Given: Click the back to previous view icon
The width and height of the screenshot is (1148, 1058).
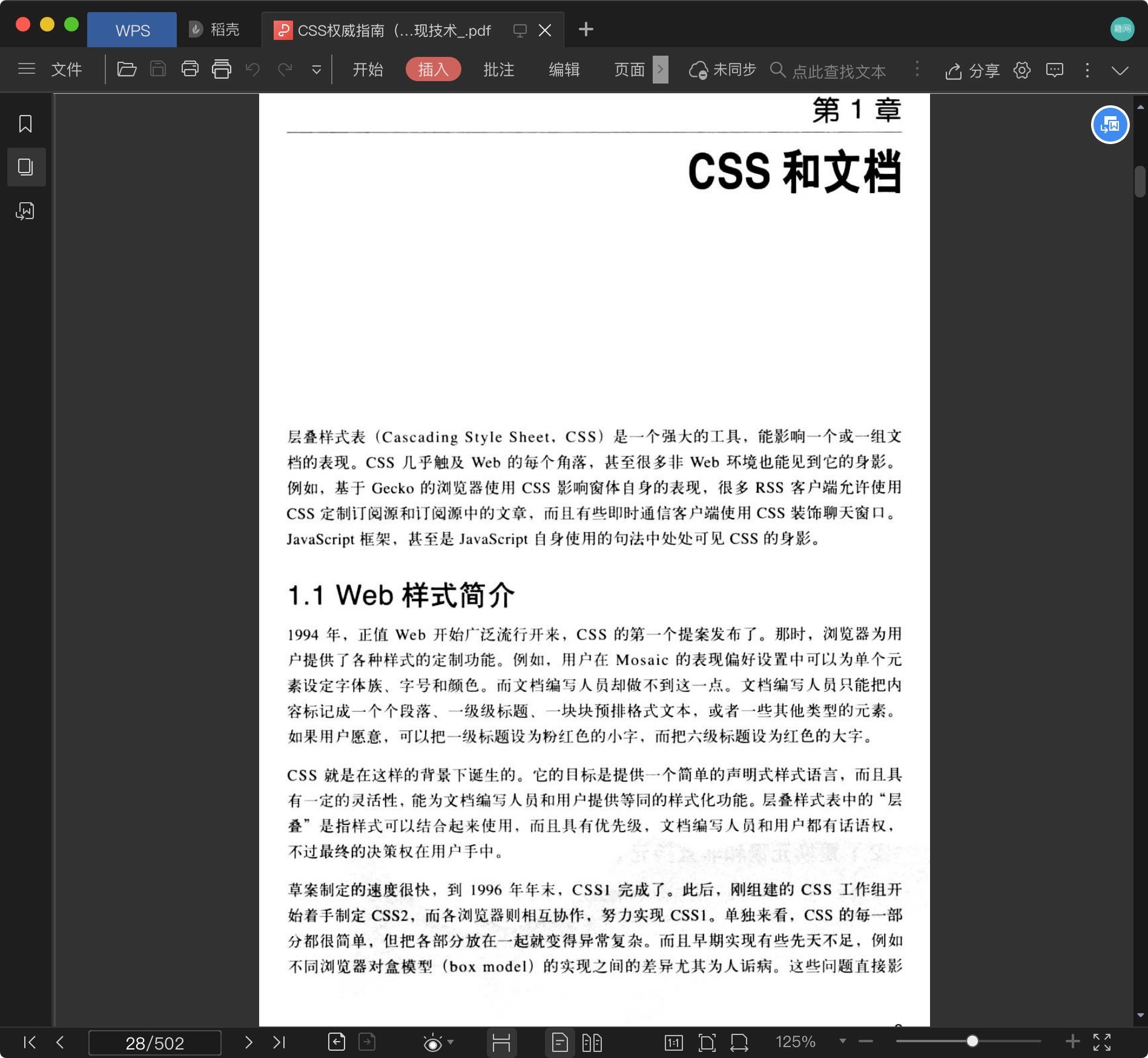Looking at the screenshot, I should [337, 1042].
